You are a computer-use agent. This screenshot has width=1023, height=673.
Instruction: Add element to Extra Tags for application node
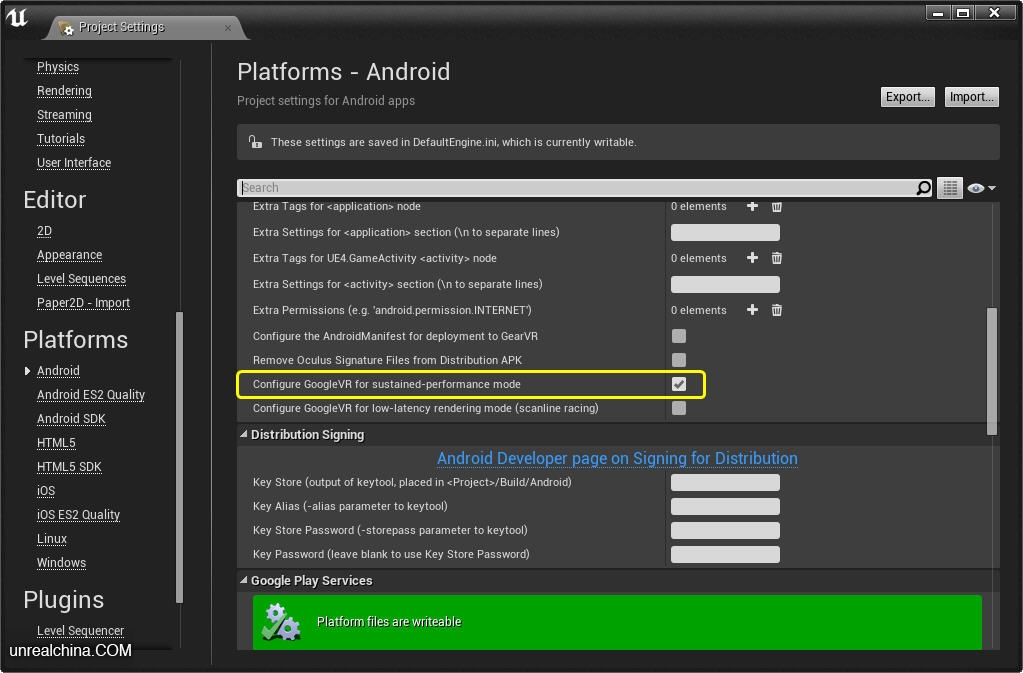(752, 206)
